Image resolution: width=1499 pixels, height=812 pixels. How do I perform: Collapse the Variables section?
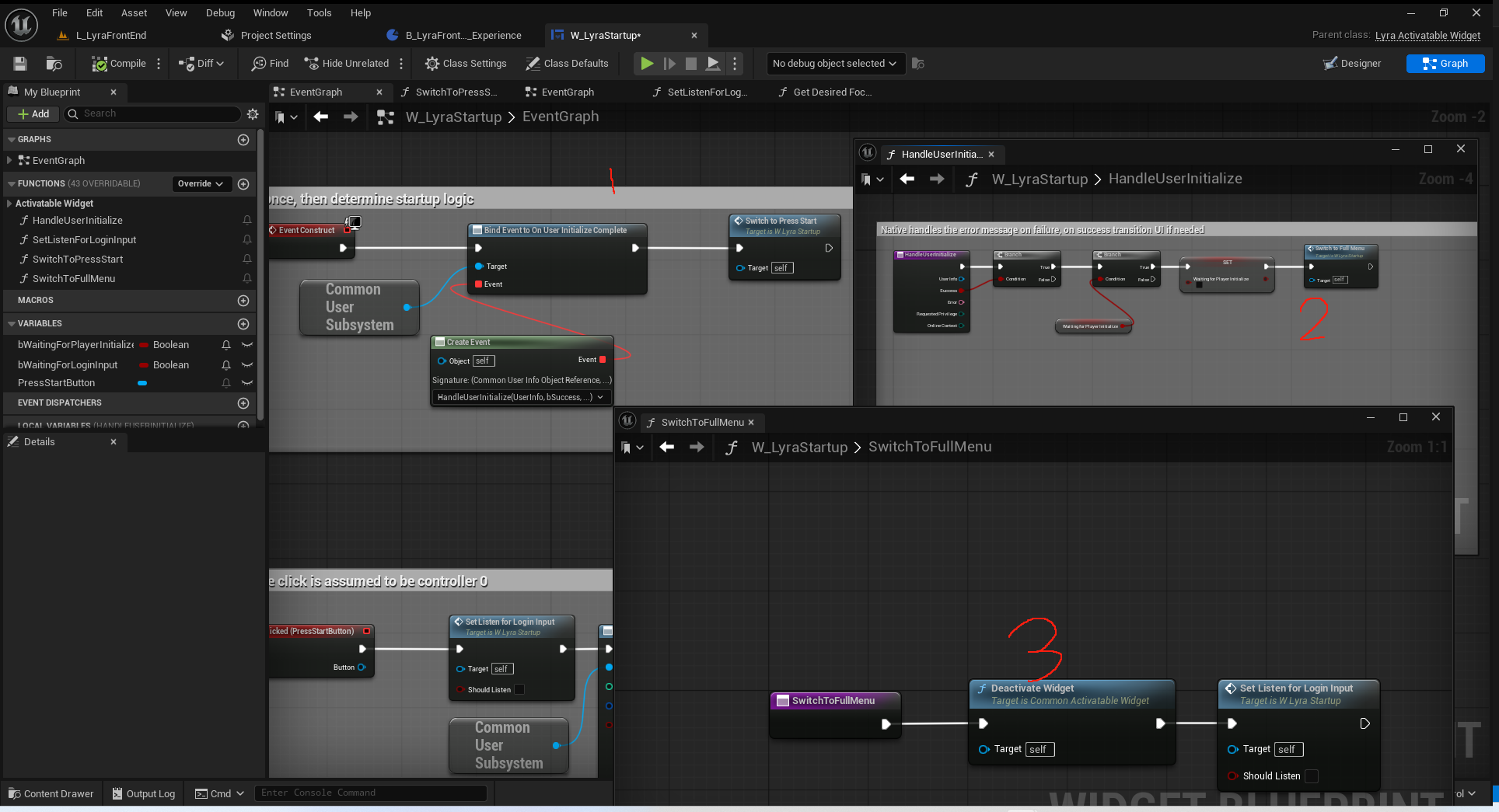pyautogui.click(x=12, y=324)
